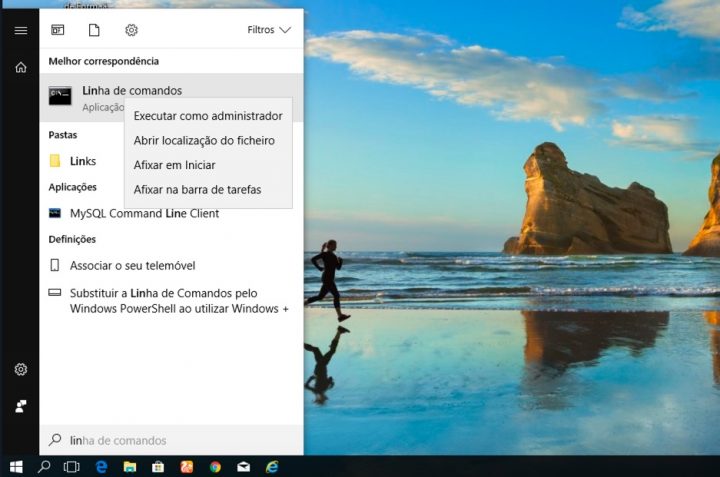Screen dimensions: 720x477
Task: Open the hamburger menu in the search sidebar
Action: pos(20,30)
